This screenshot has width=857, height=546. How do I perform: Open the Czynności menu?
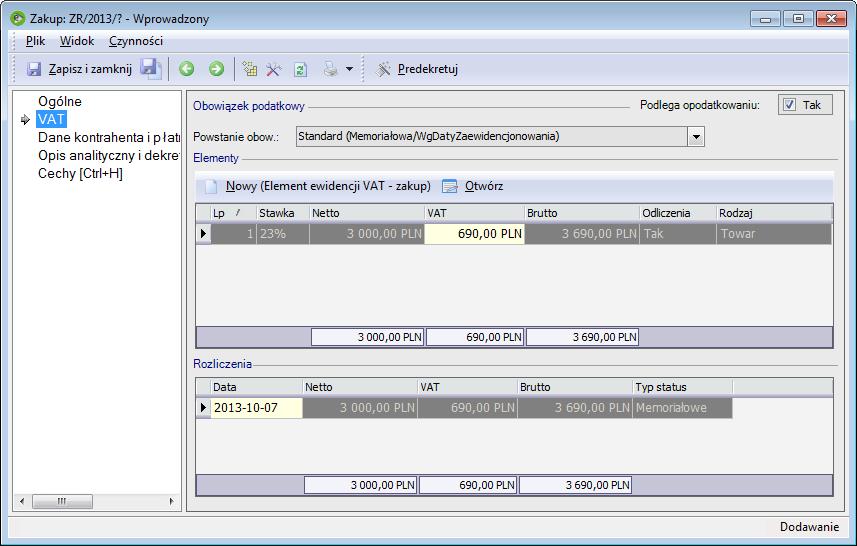click(x=136, y=41)
